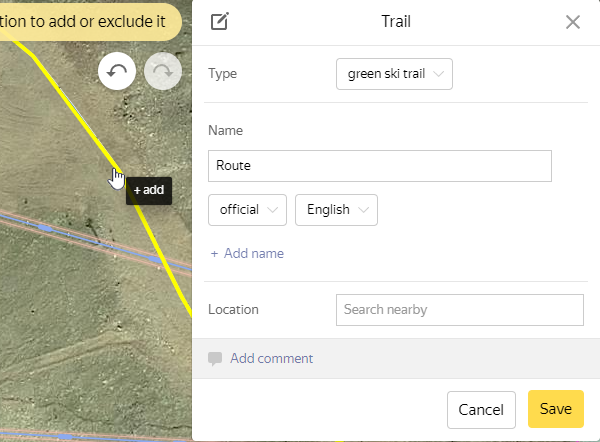The width and height of the screenshot is (600, 442).
Task: Click the speech bubble comment icon
Action: (x=215, y=359)
